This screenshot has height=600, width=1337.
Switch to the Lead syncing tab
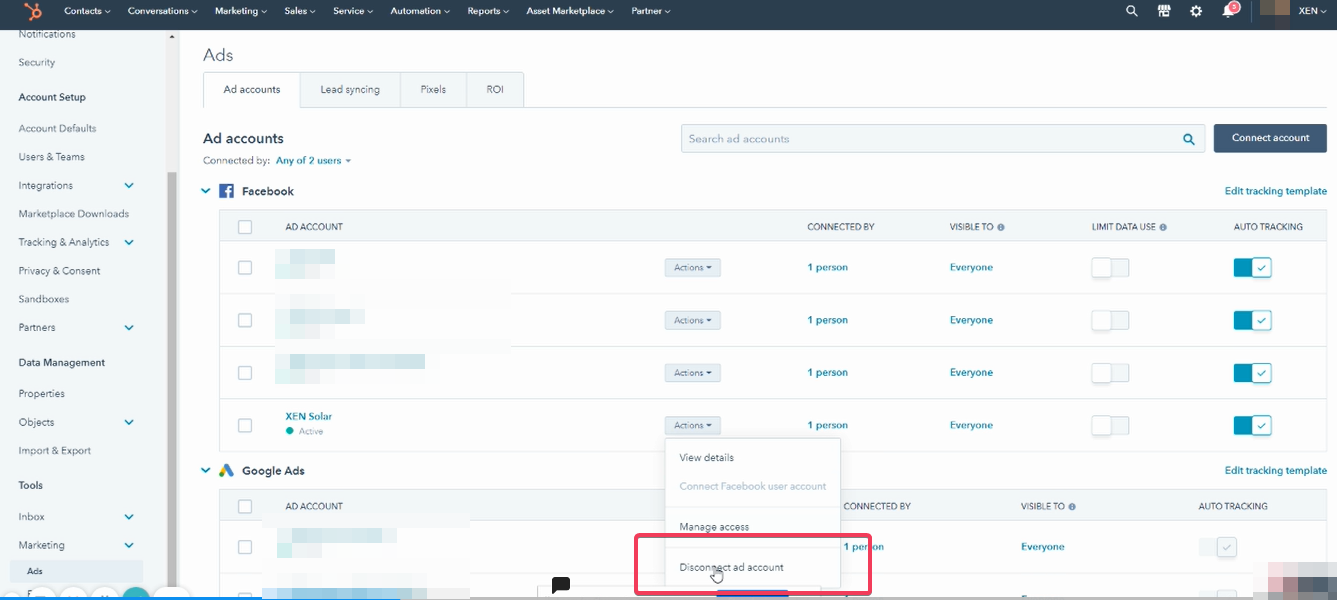click(350, 90)
